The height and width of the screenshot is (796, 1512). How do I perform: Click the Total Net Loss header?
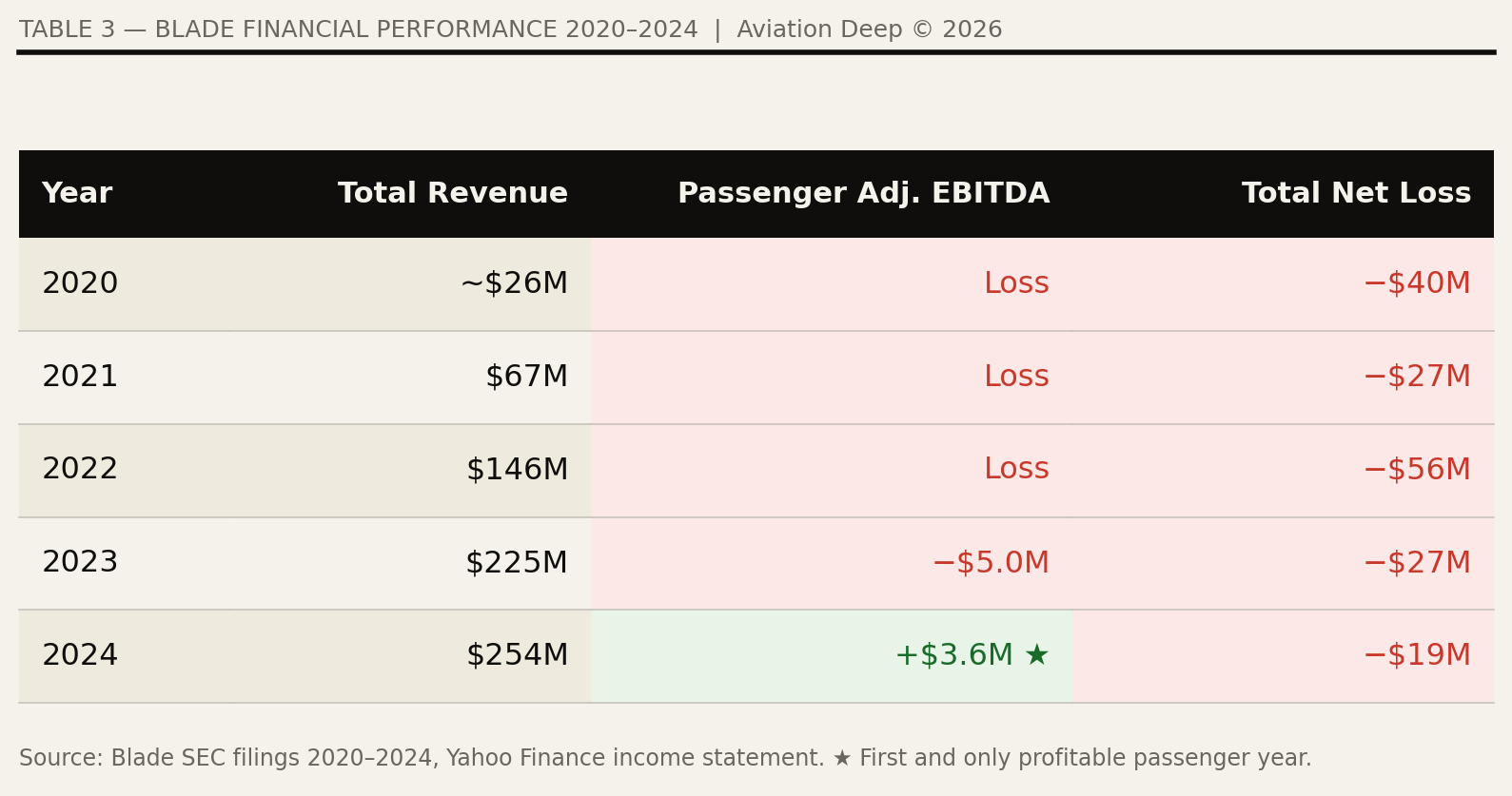(1356, 194)
